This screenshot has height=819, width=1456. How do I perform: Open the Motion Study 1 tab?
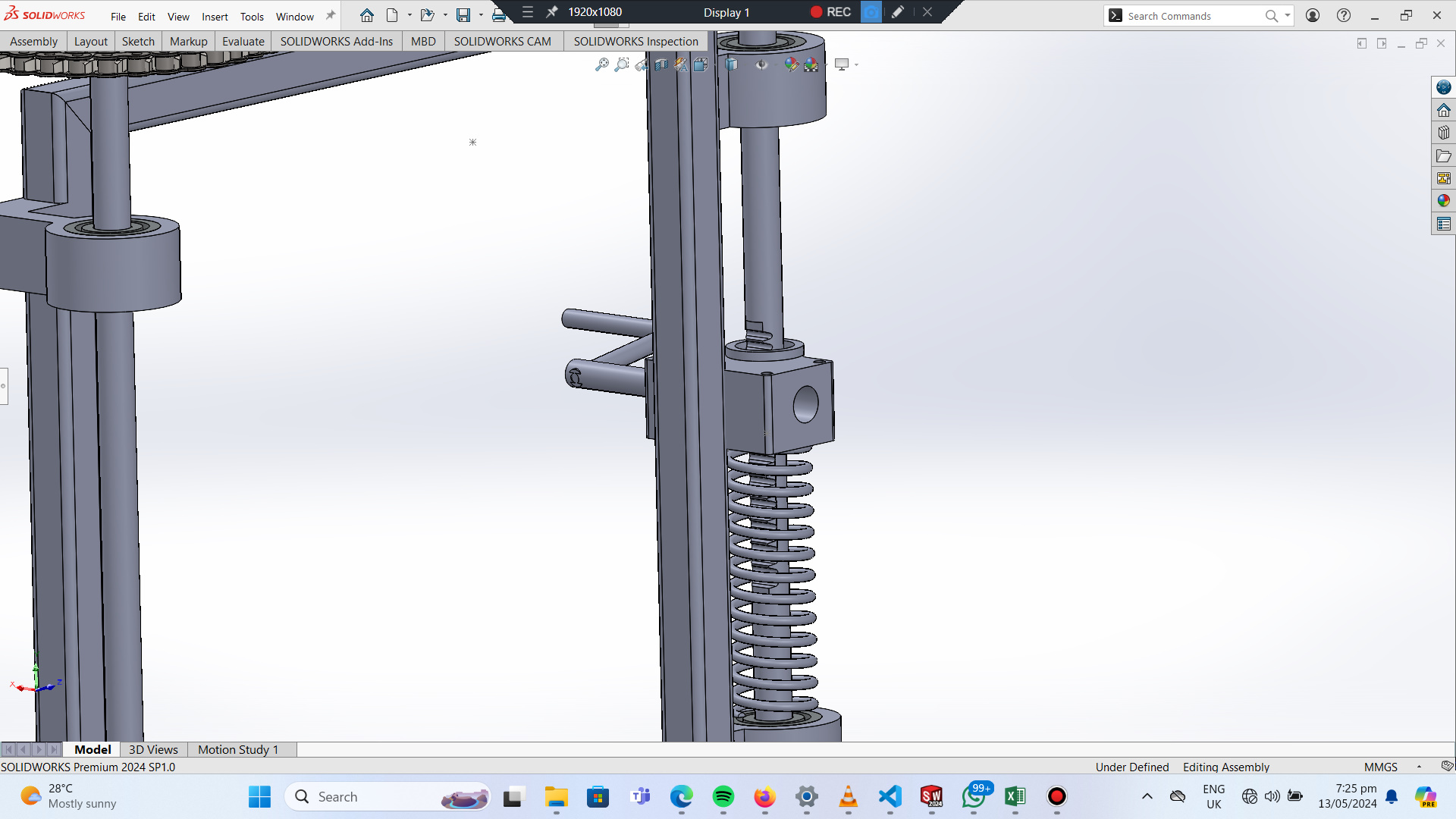(x=238, y=749)
